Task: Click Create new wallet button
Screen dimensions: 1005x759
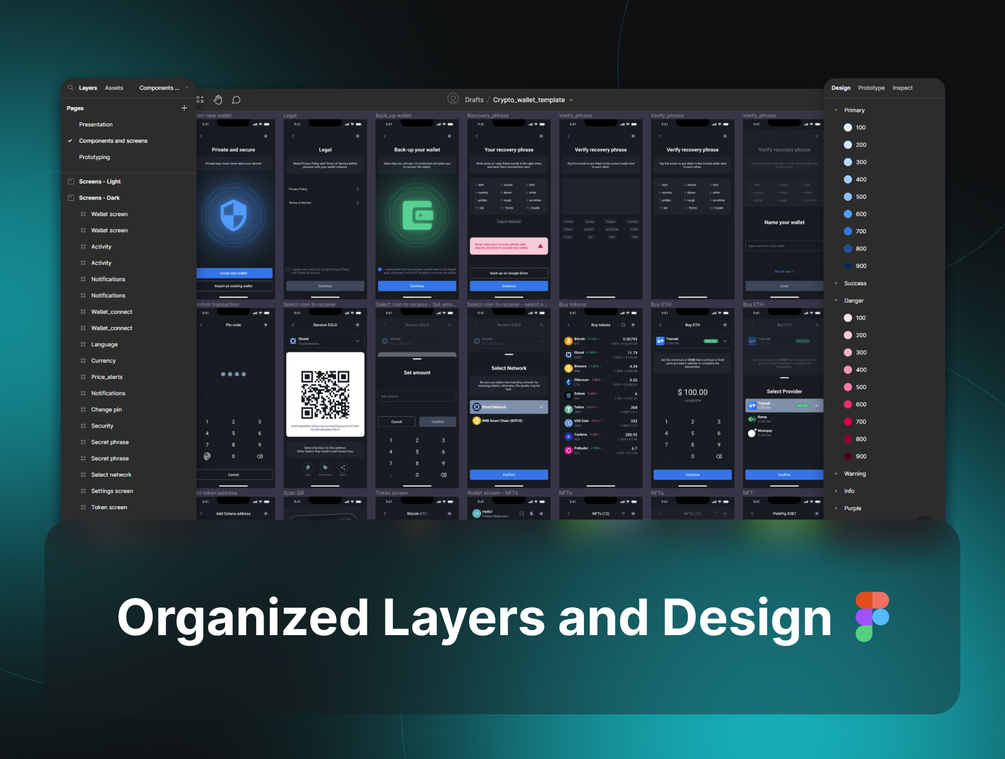Action: pyautogui.click(x=234, y=273)
